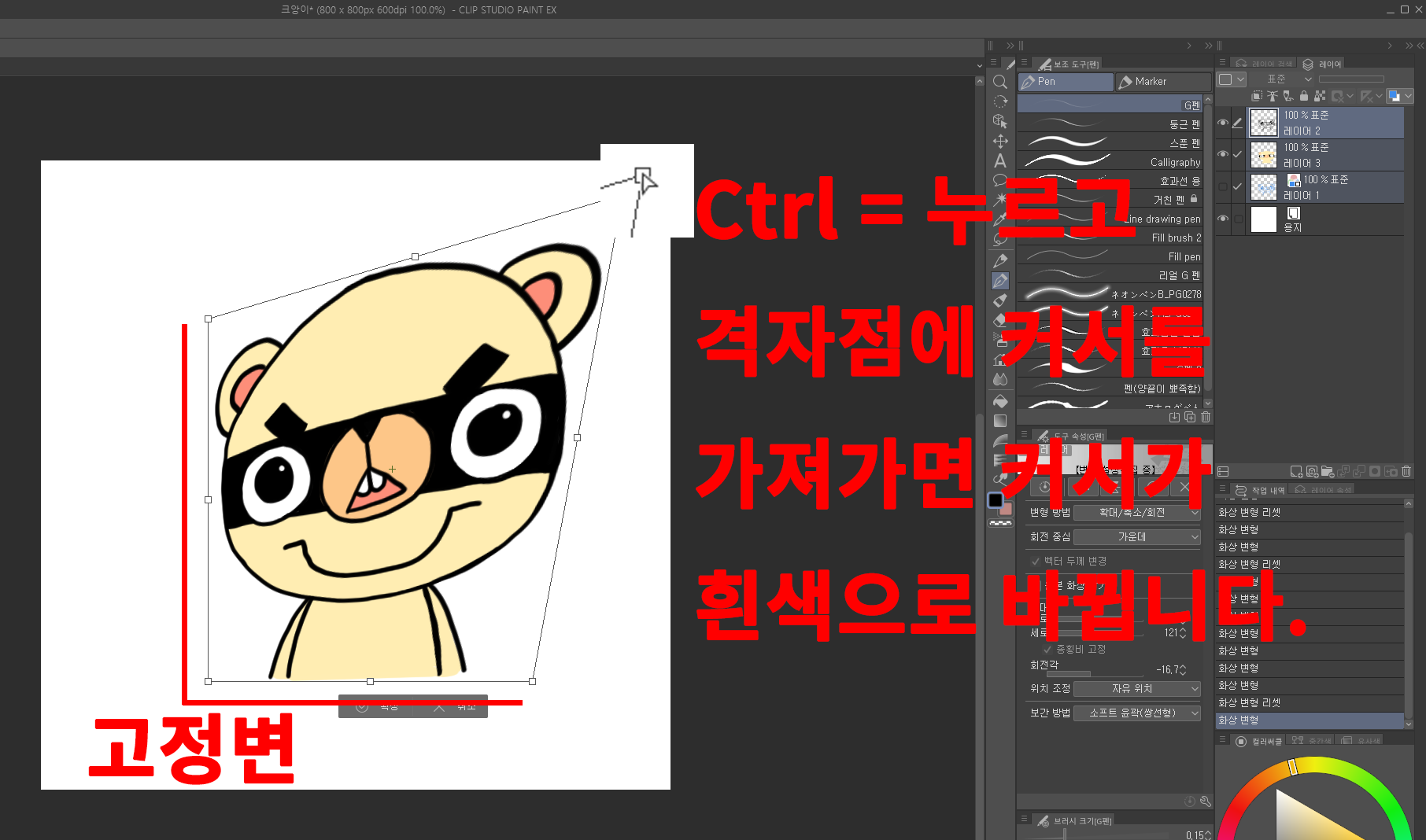
Task: Click Clip to Layer Below icon
Action: pyautogui.click(x=1257, y=96)
